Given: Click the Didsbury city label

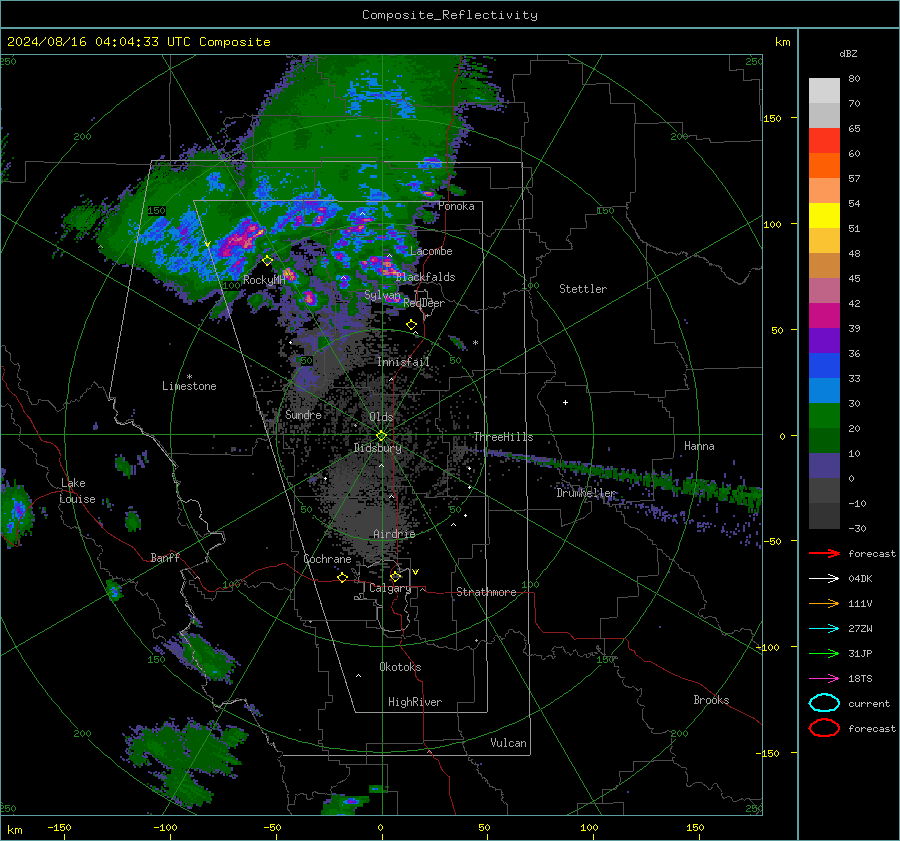Looking at the screenshot, I should click(x=377, y=448).
